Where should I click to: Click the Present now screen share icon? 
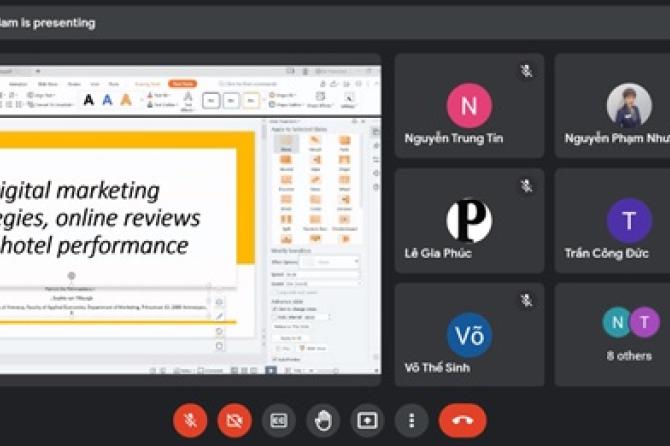367,420
